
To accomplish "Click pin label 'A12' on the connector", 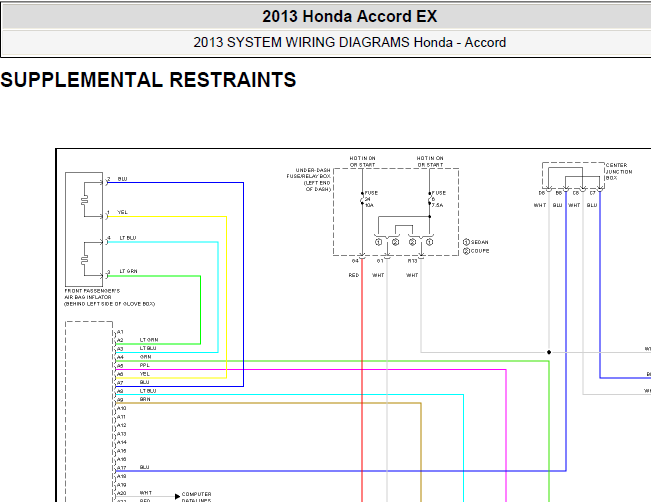I will (121, 425).
